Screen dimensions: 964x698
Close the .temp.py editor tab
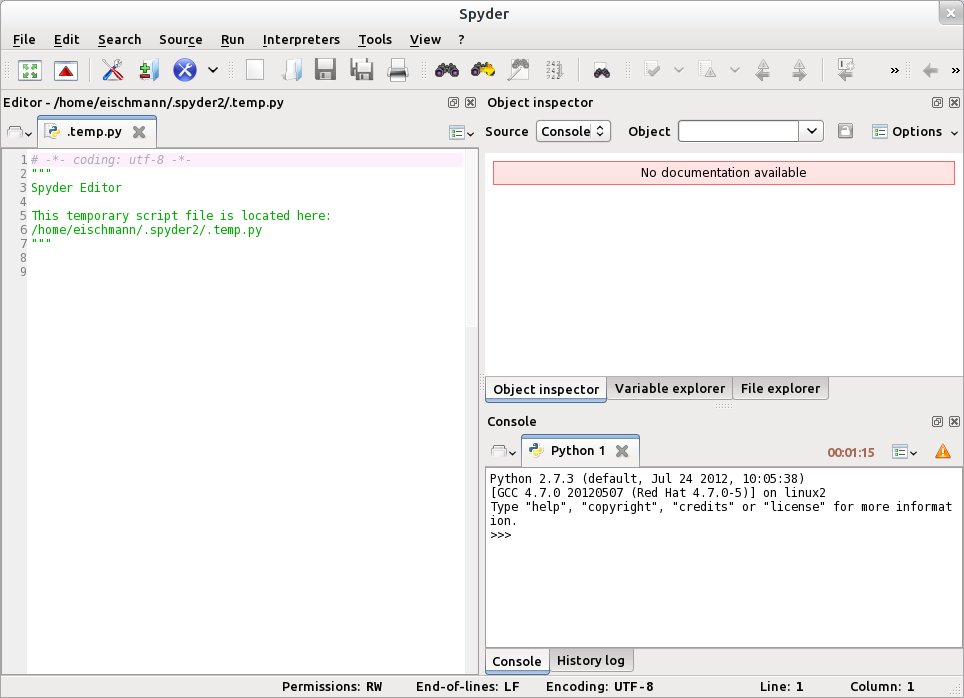point(139,132)
